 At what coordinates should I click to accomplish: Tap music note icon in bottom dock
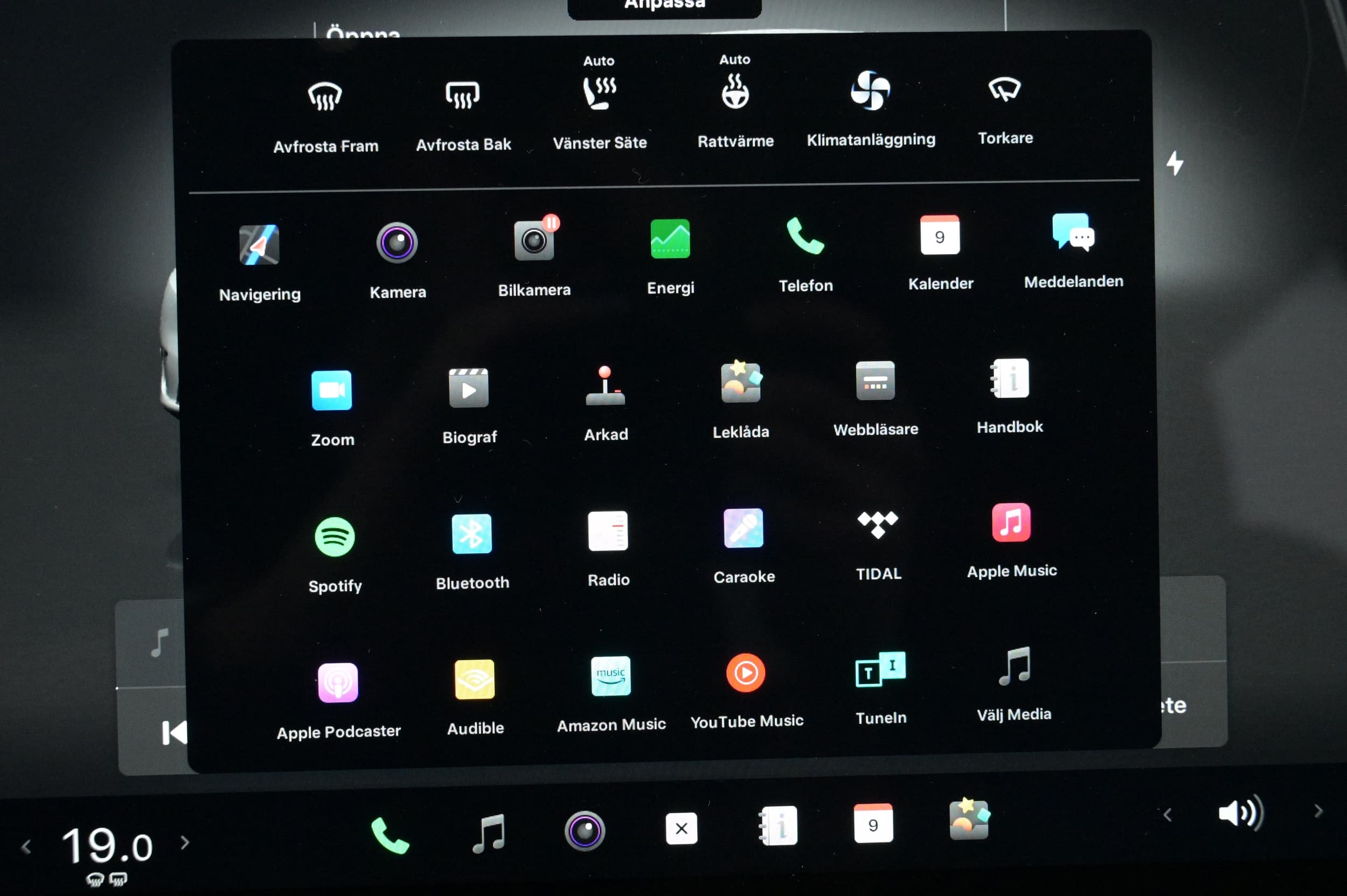click(489, 834)
